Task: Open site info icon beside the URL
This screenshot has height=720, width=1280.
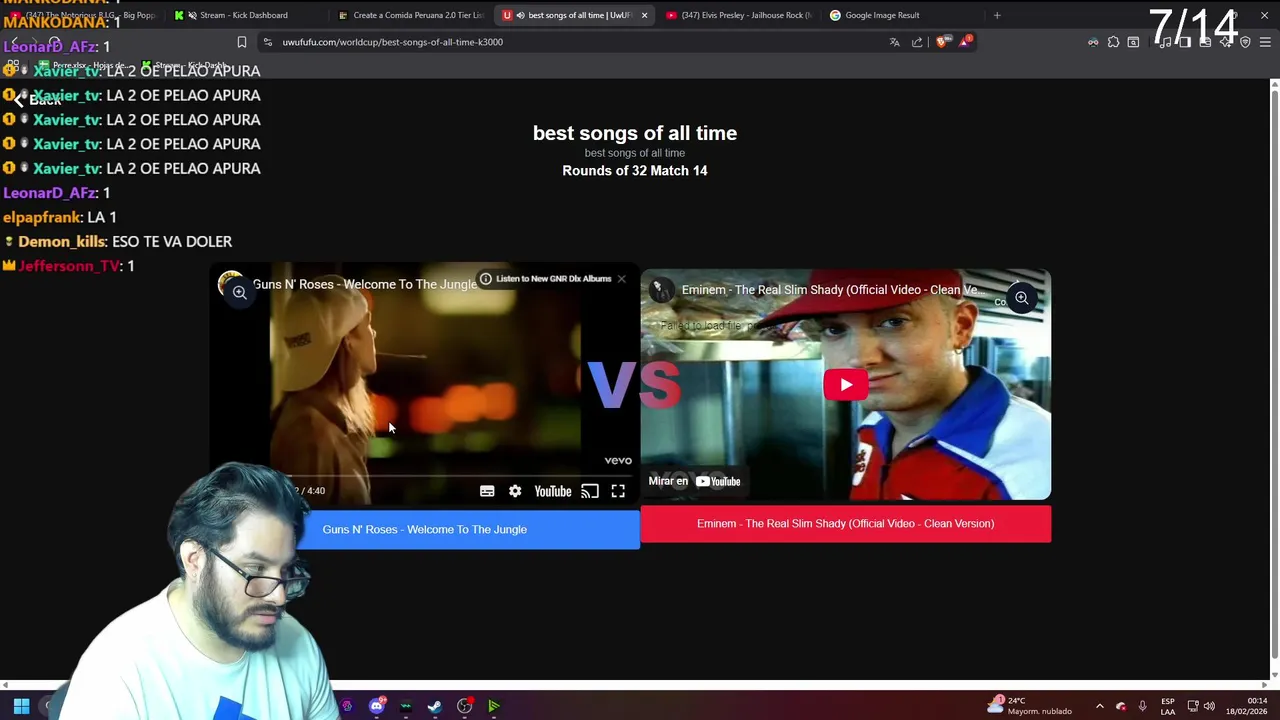Action: pos(268,42)
